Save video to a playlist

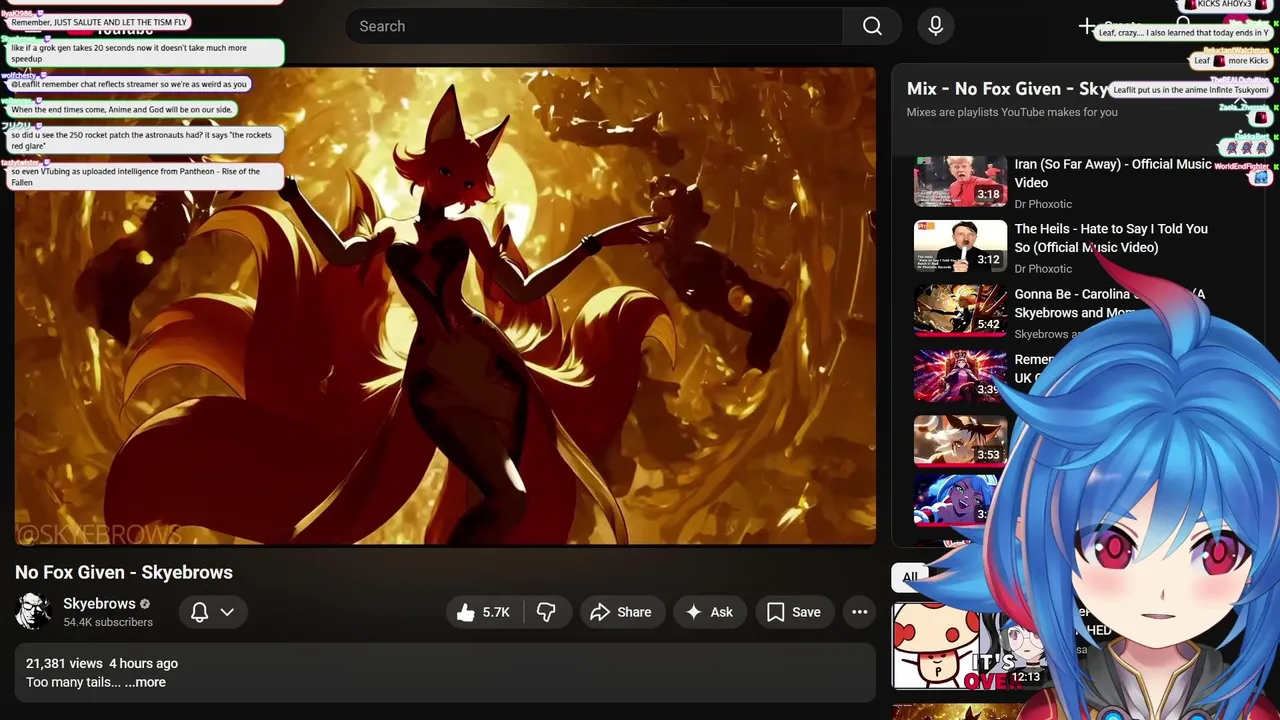click(x=794, y=612)
